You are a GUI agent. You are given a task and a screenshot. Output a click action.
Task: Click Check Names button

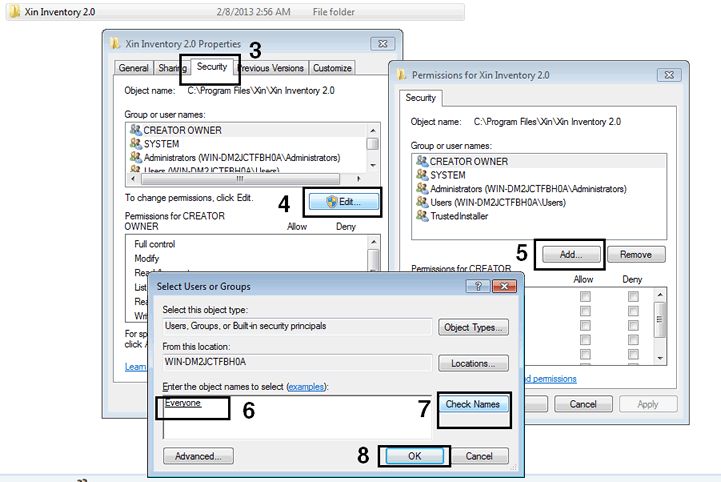(x=473, y=404)
